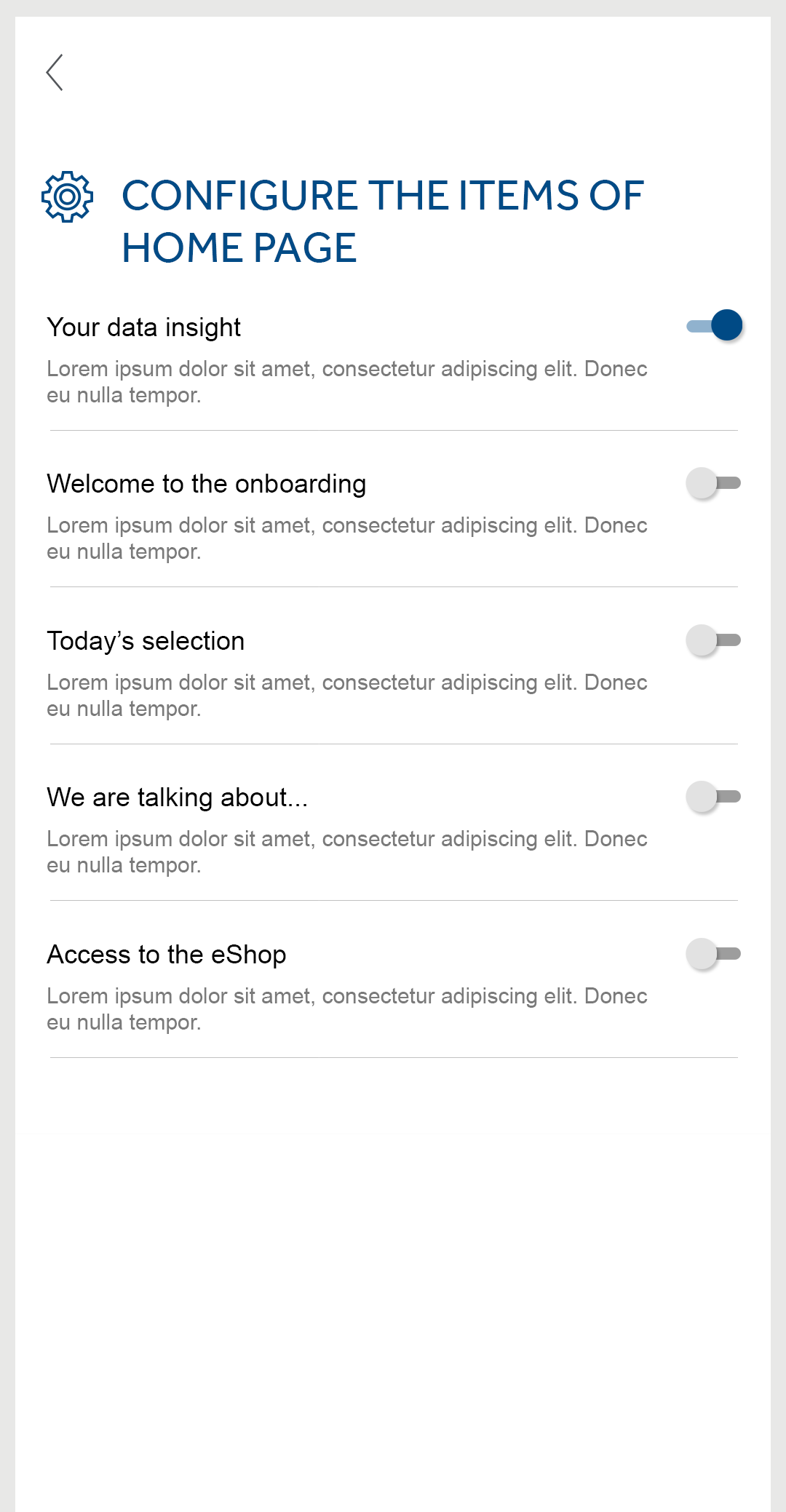
Task: Enable the Welcome to the onboarding switch
Action: point(713,483)
